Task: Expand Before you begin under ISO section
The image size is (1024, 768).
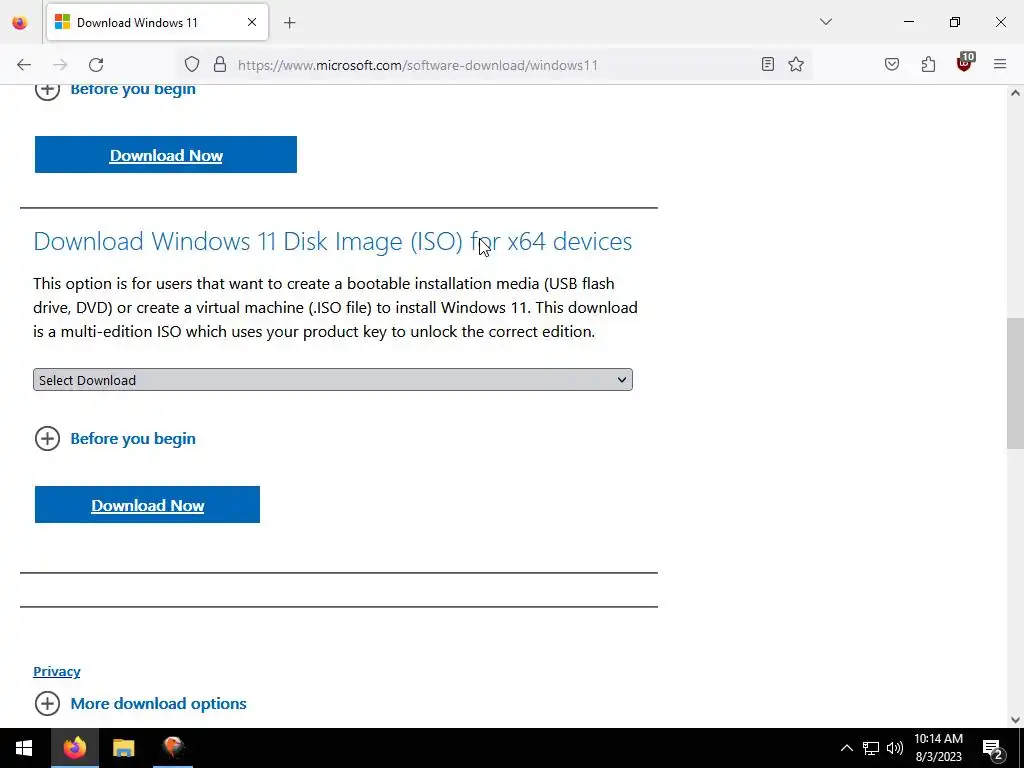Action: coord(116,439)
